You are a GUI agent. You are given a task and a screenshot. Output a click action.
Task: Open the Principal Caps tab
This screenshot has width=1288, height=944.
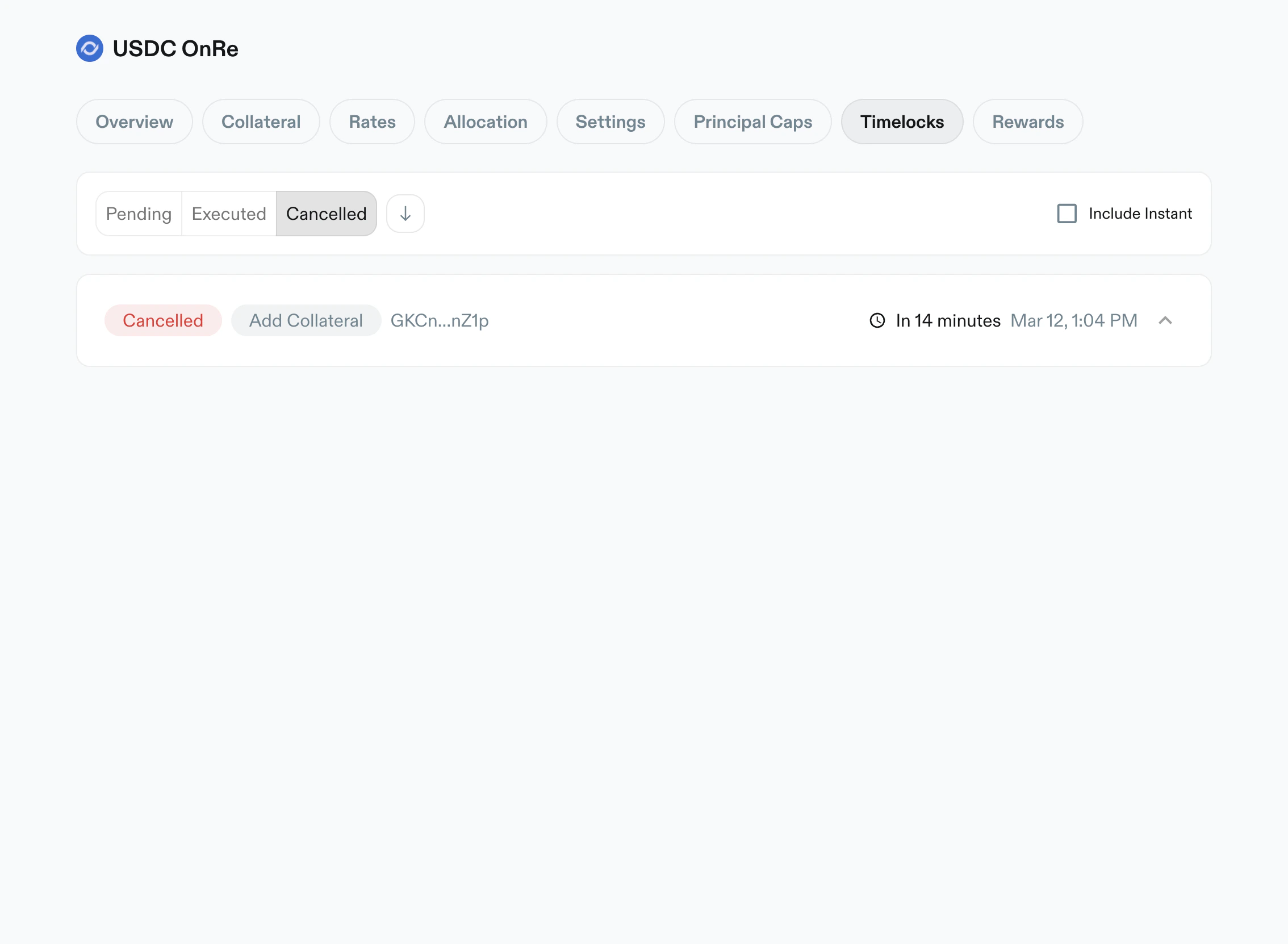[x=752, y=122]
